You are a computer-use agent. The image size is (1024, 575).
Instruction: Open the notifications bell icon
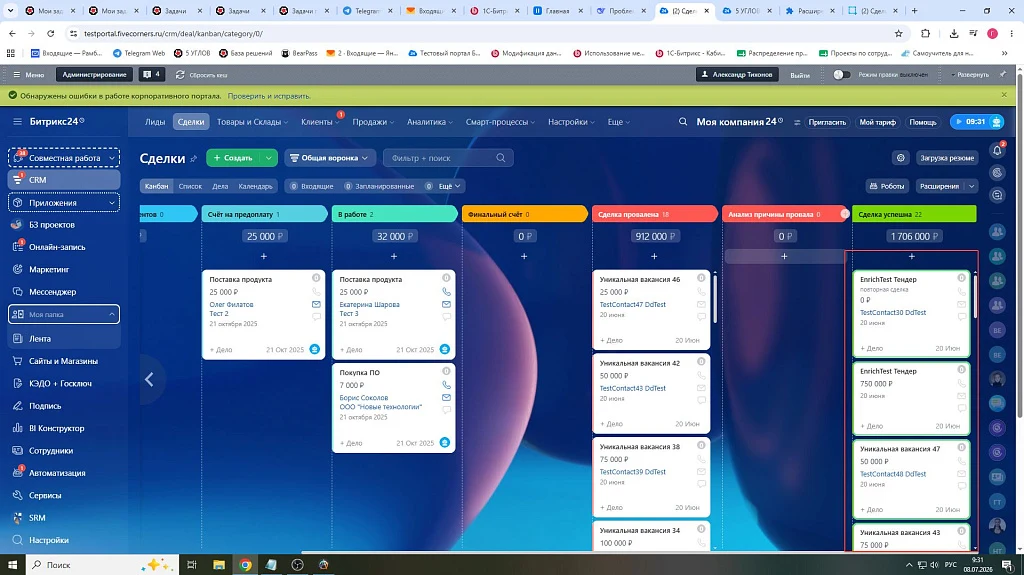click(997, 150)
